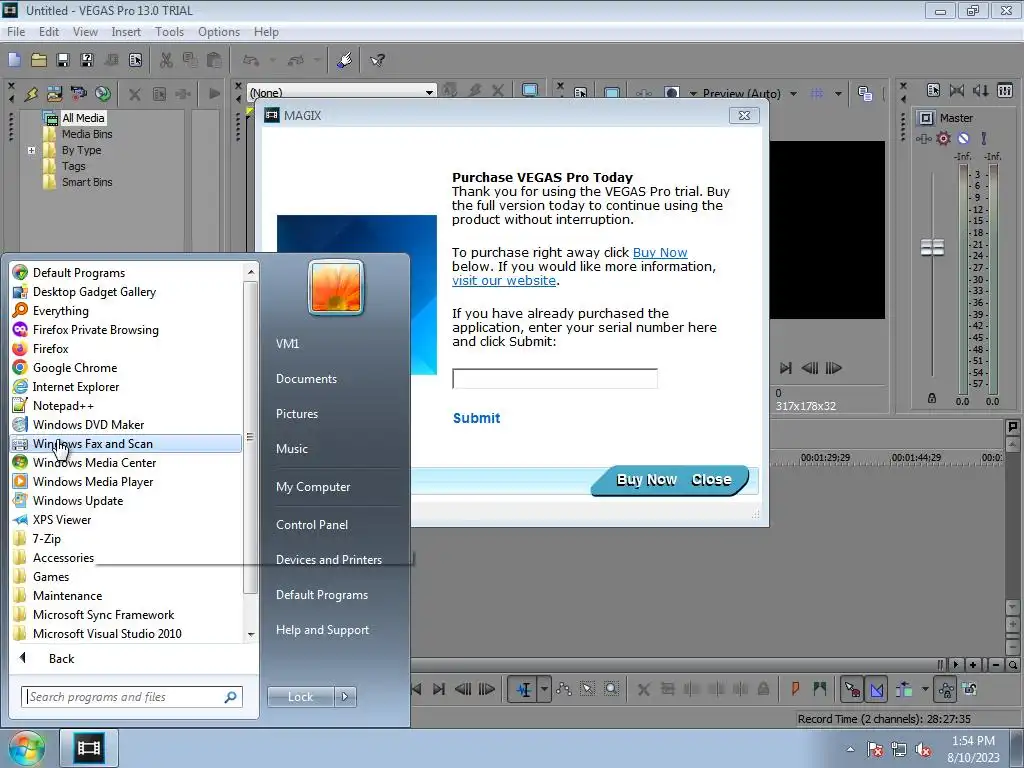This screenshot has width=1024, height=768.
Task: Click the interactive tutorials hand icon
Action: click(x=344, y=60)
